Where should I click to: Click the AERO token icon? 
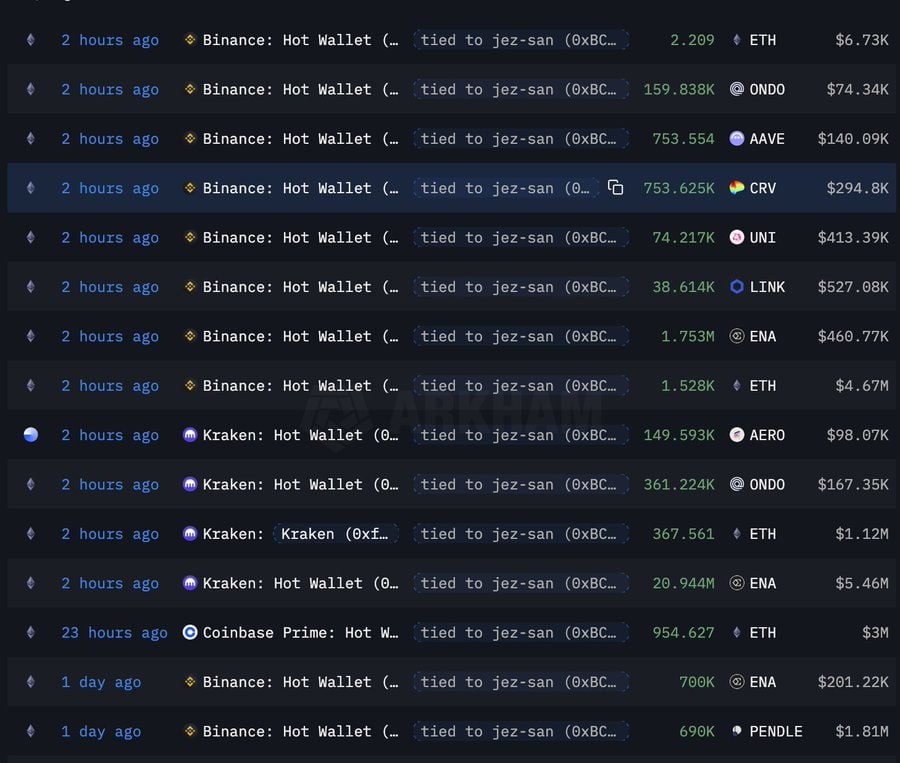737,435
